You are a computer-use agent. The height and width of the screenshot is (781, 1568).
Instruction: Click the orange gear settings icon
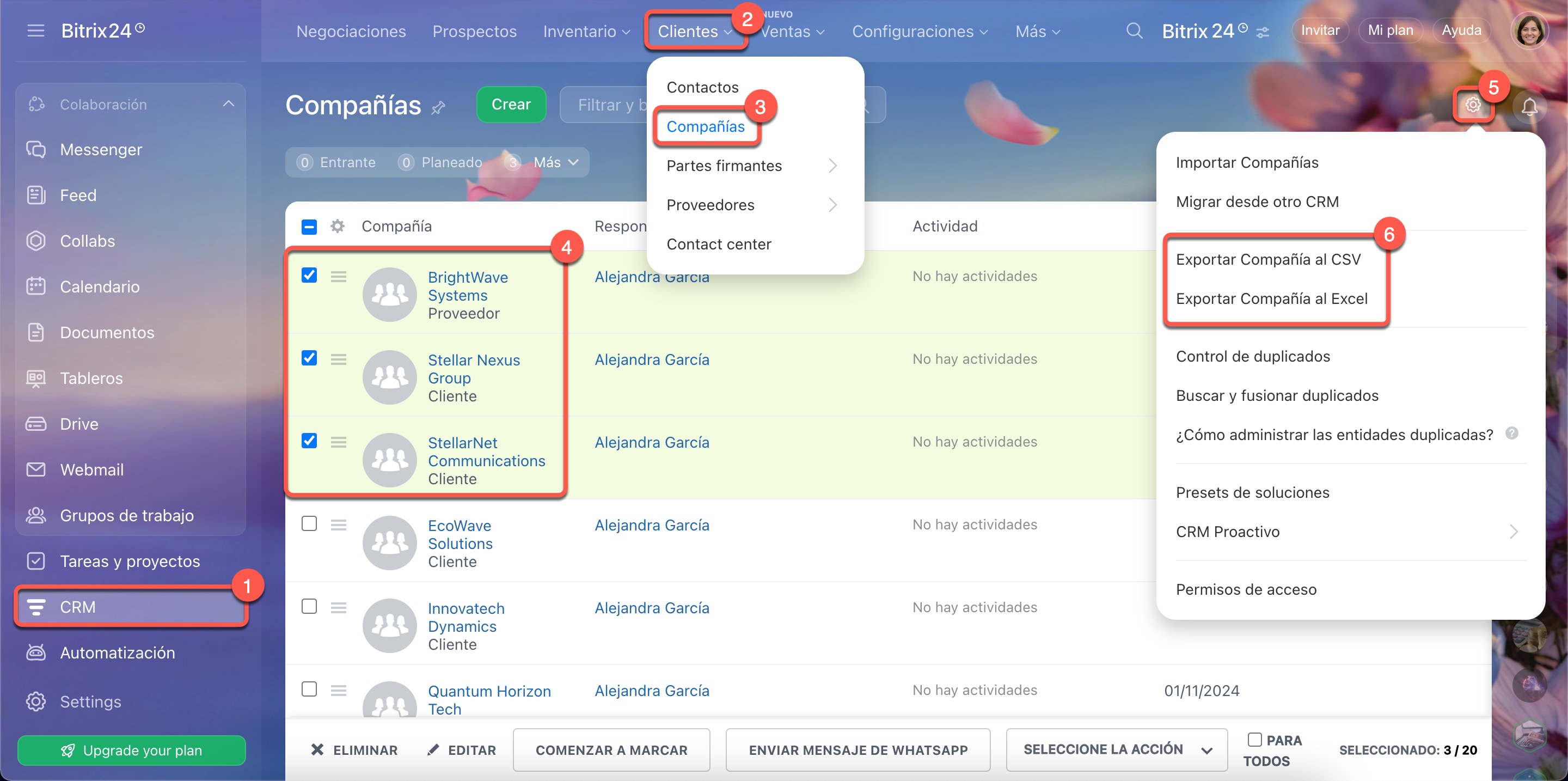[x=1473, y=105]
